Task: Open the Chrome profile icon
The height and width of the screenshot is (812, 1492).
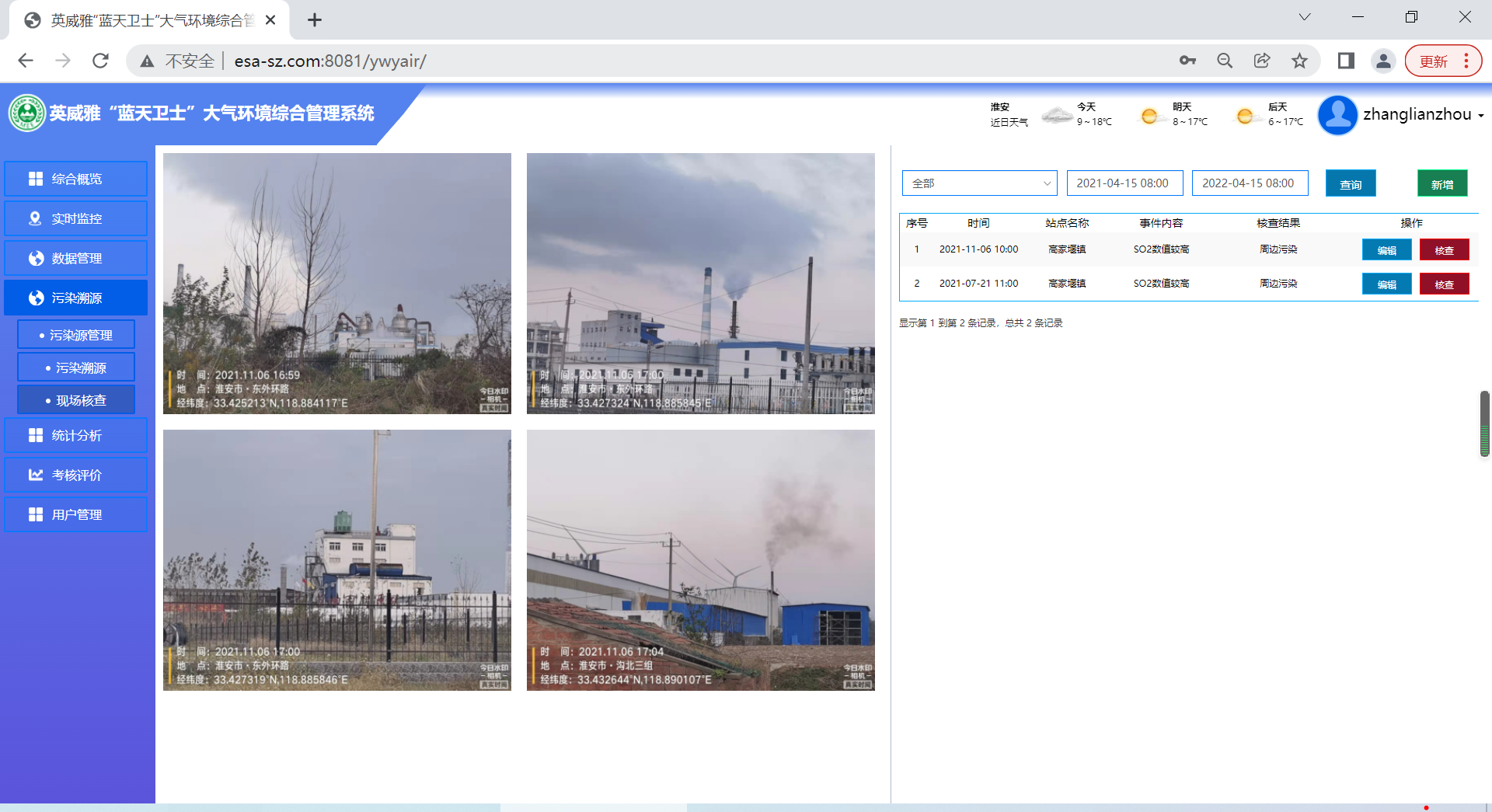Action: click(1383, 61)
